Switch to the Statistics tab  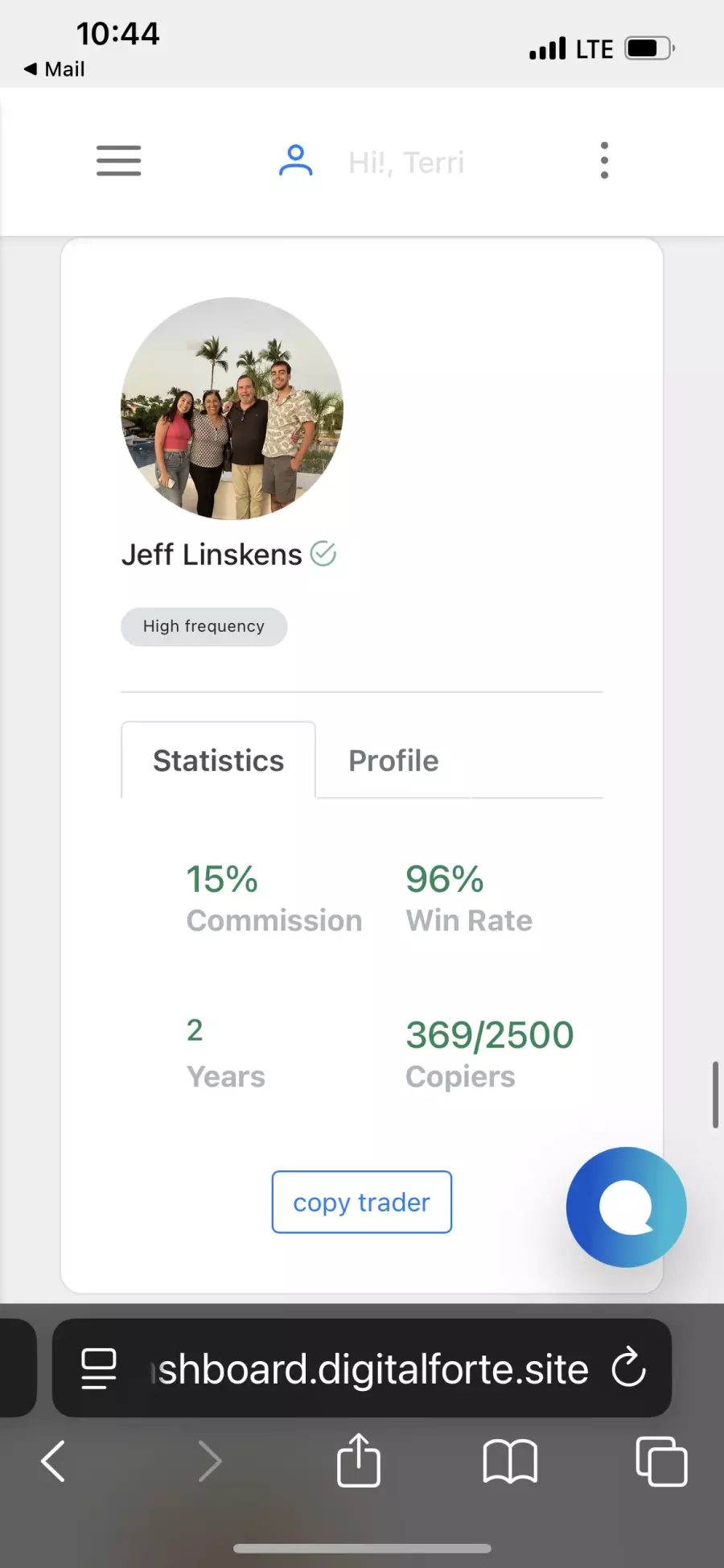coord(218,761)
